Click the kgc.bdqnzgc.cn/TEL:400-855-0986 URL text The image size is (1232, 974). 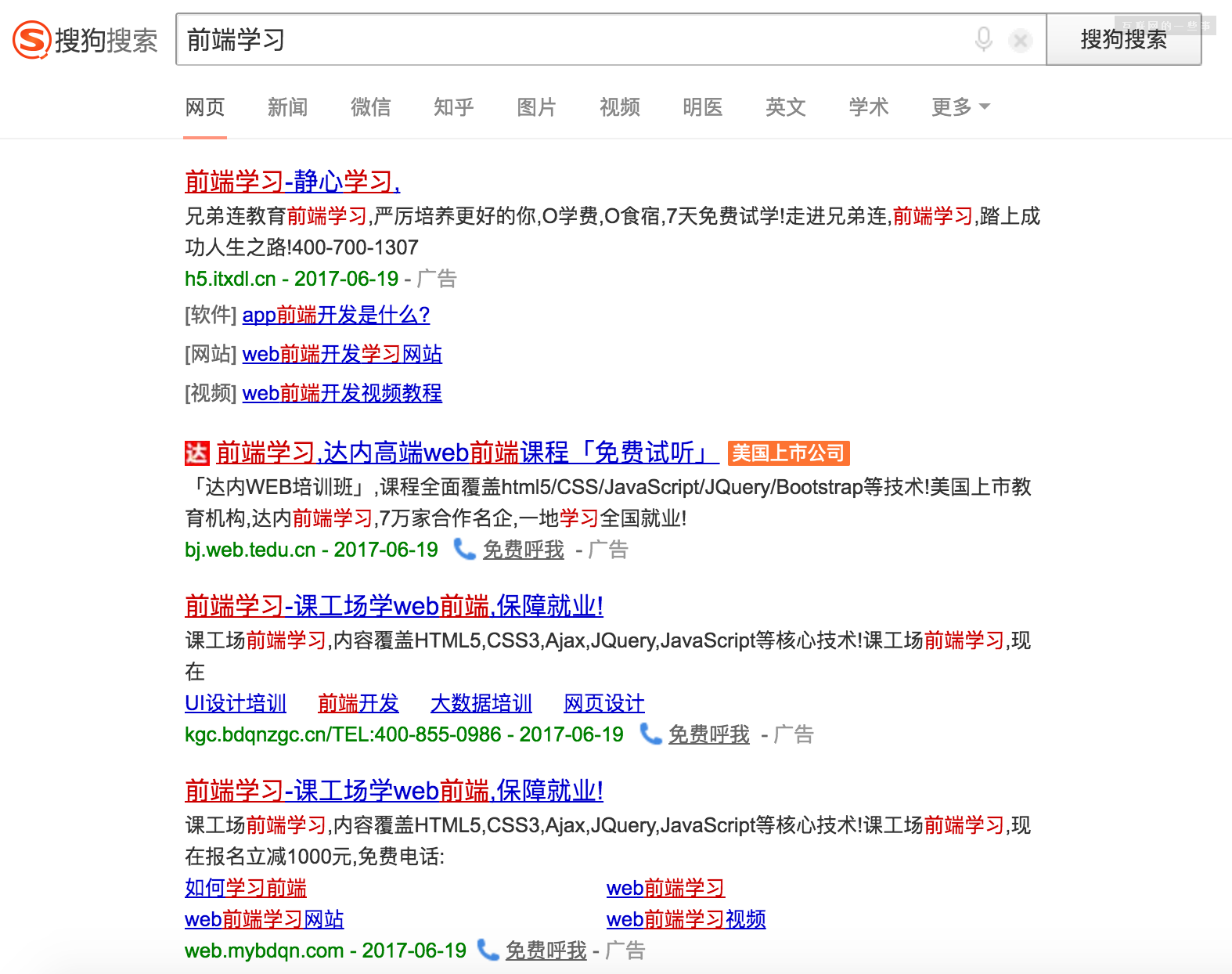343,734
